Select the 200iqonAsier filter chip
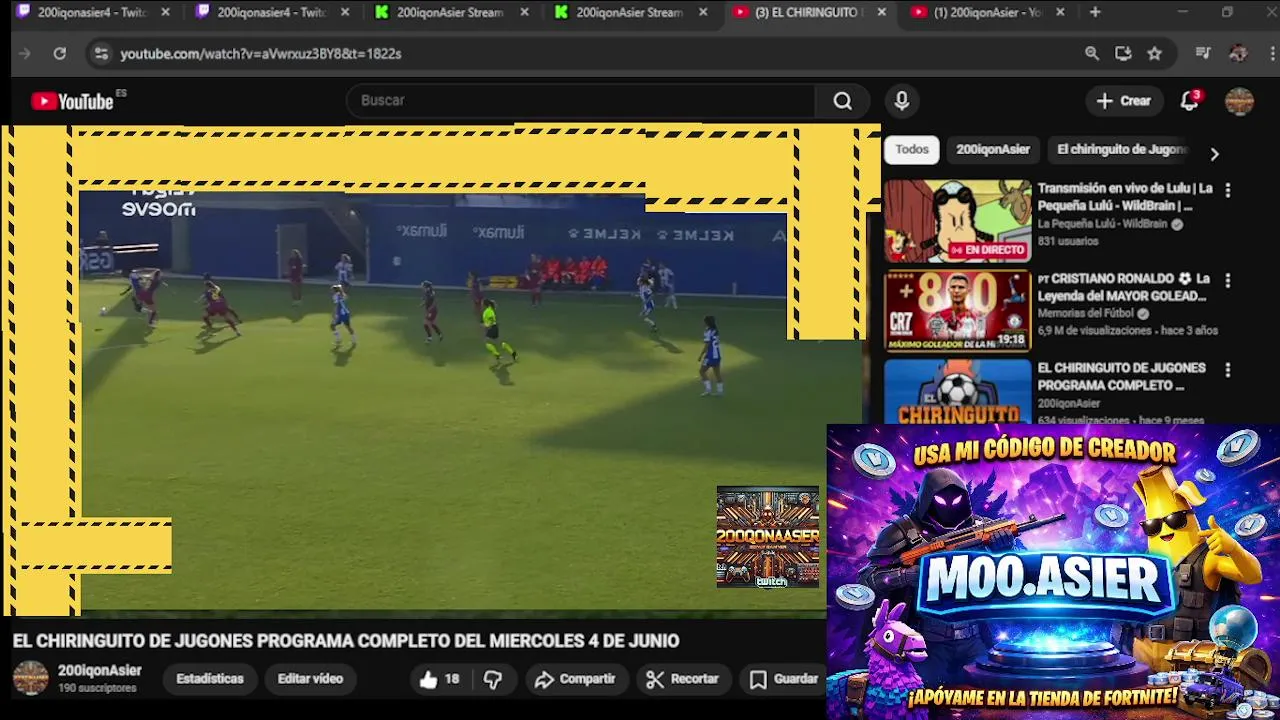The image size is (1280, 720). point(993,149)
